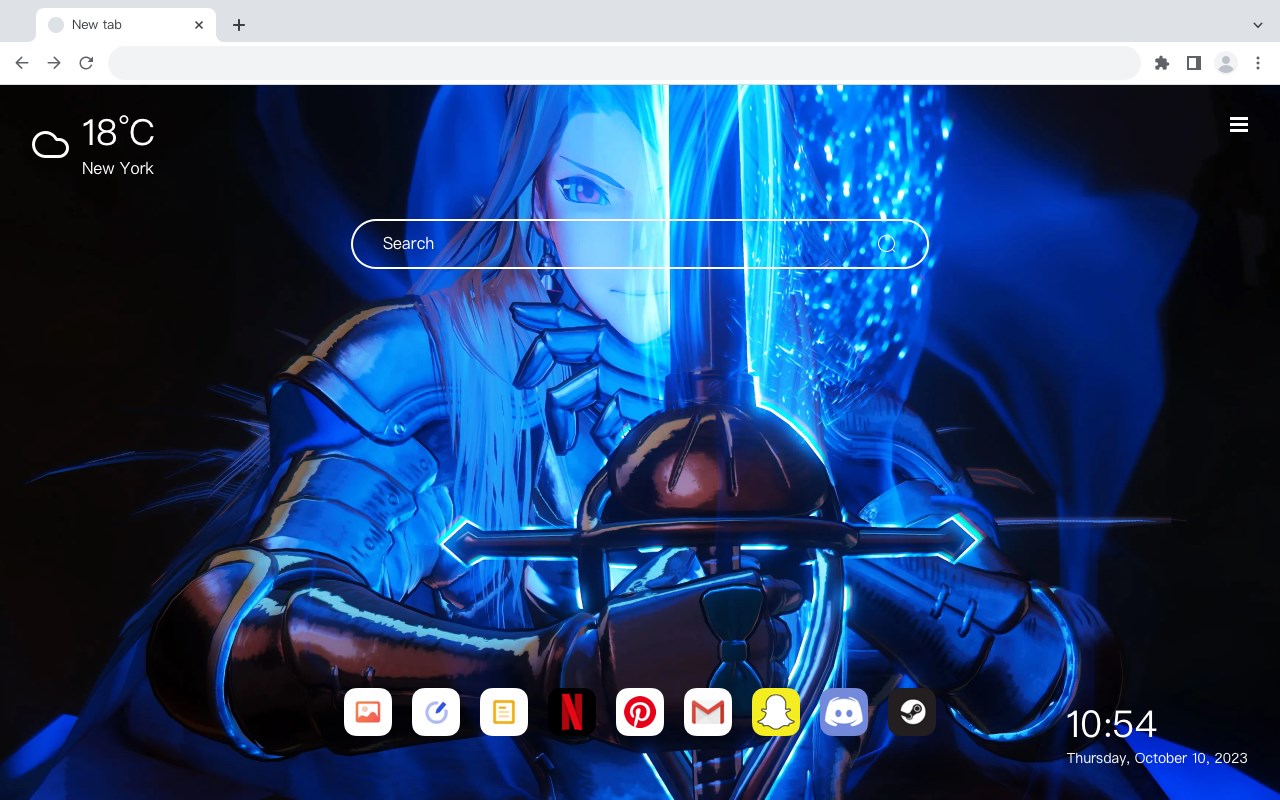Click the 18°C temperature reading

[x=118, y=133]
